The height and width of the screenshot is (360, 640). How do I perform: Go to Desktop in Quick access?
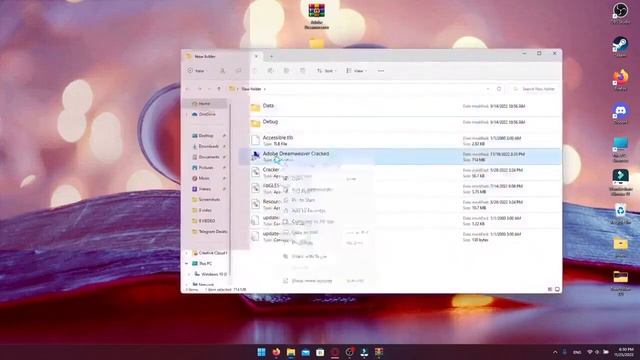206,136
